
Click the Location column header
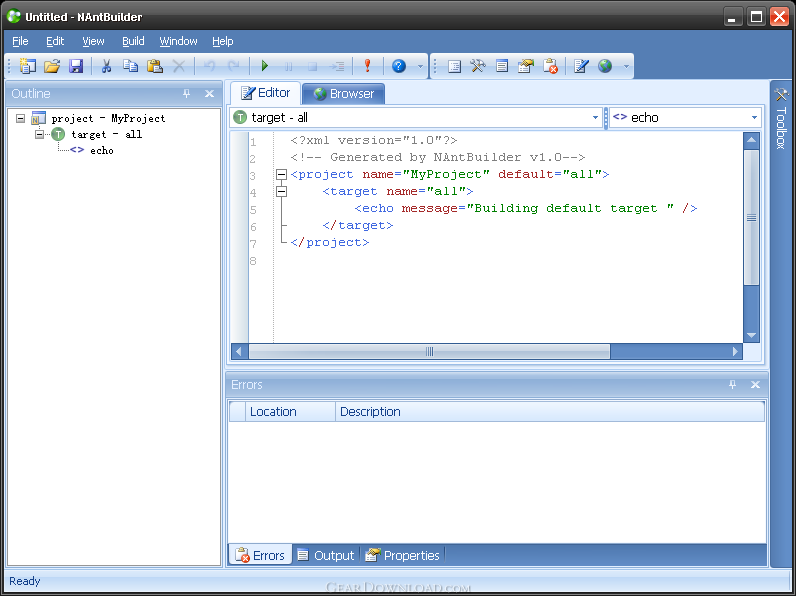click(x=290, y=412)
